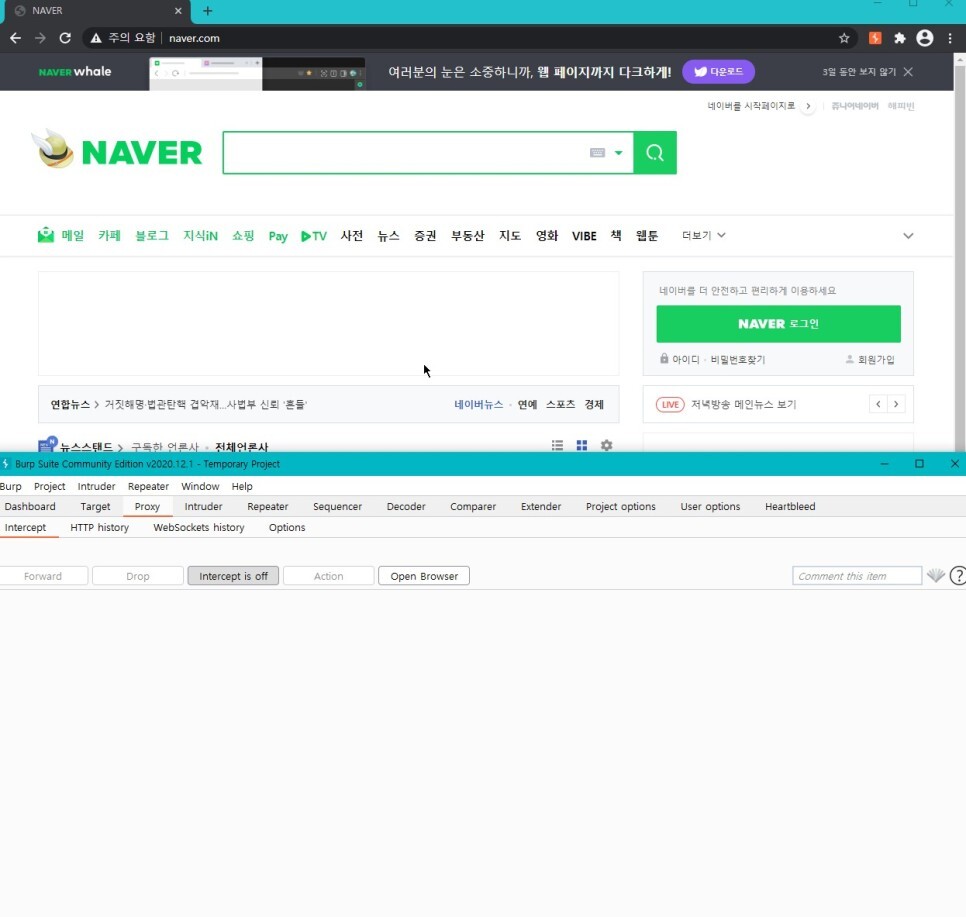Click the address bar showing naver.com
The height and width of the screenshot is (917, 966).
(468, 38)
